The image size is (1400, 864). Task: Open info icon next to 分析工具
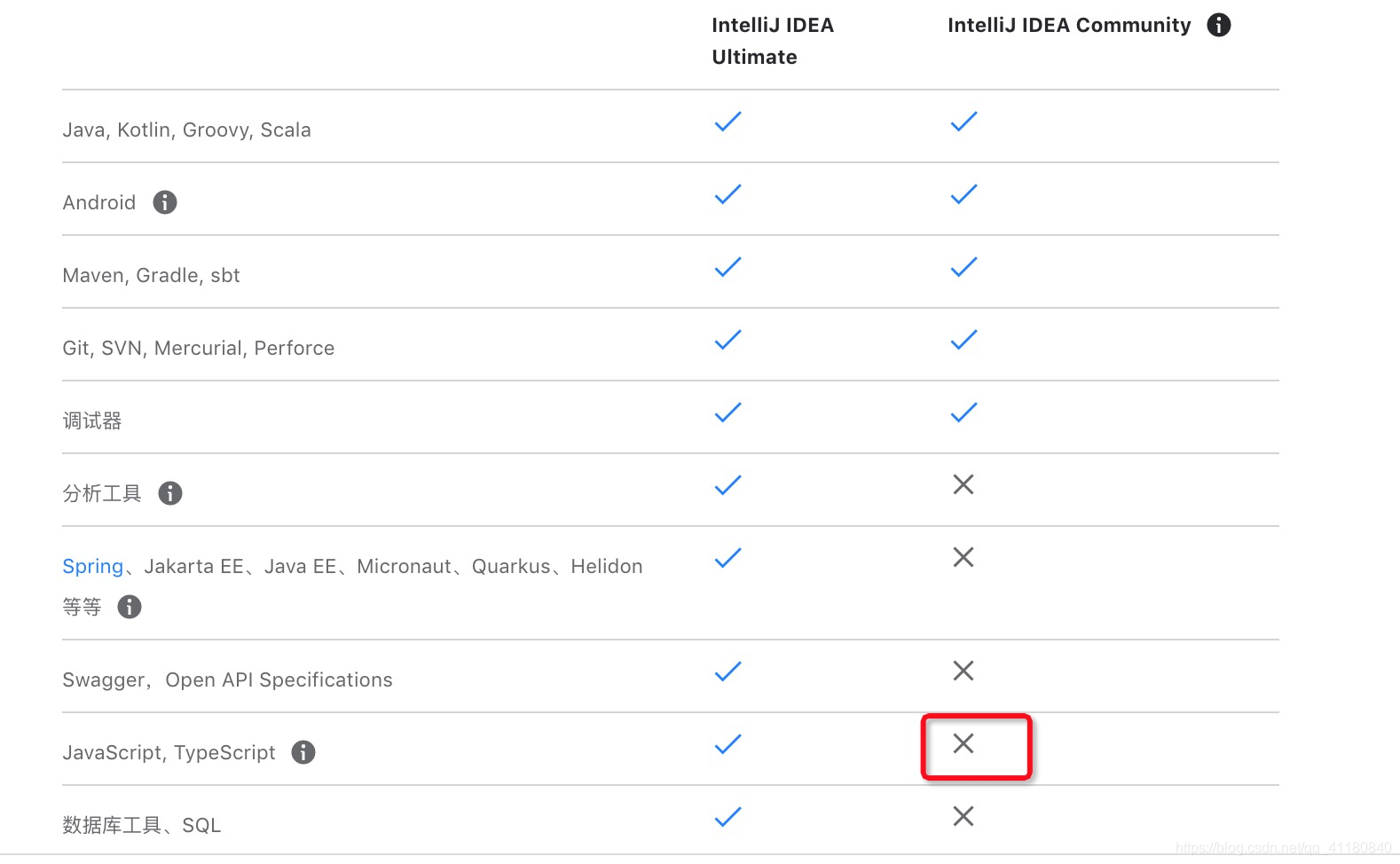170,493
